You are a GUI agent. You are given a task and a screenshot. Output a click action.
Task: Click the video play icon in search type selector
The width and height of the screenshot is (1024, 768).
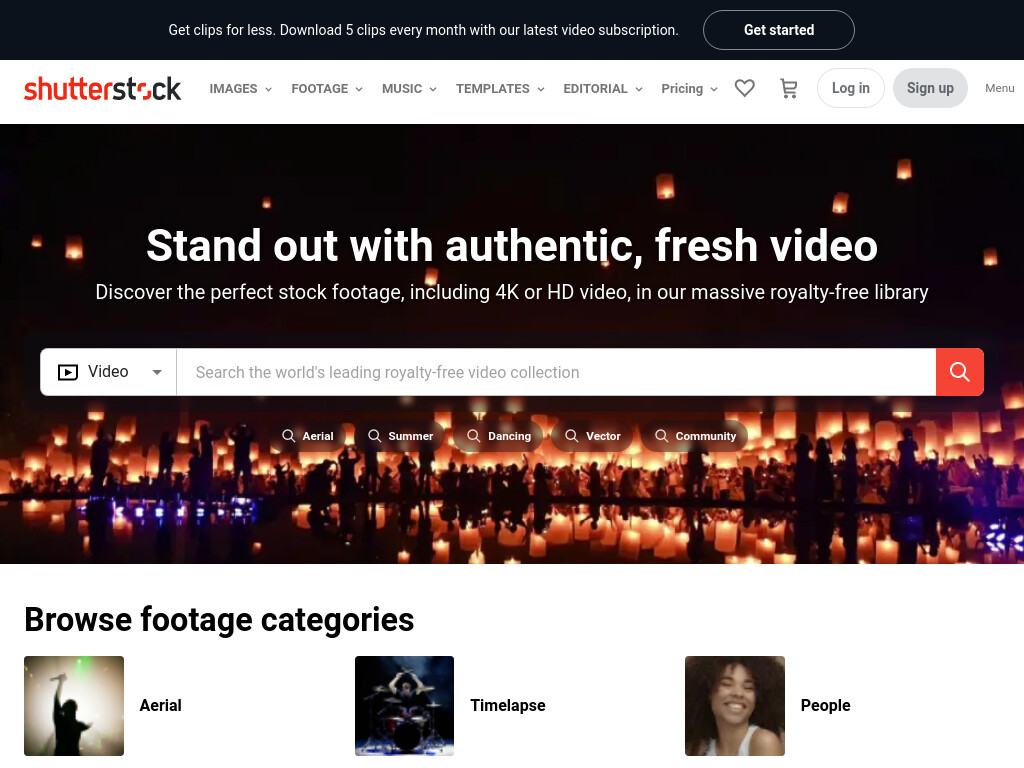point(68,372)
